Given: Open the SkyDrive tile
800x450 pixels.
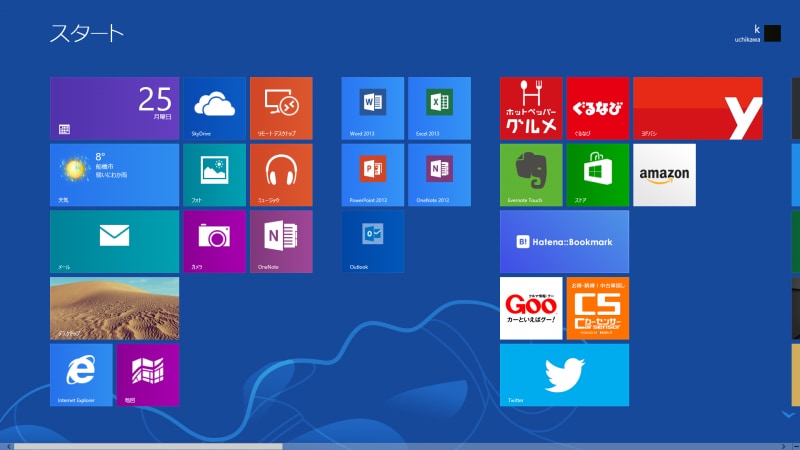Looking at the screenshot, I should click(214, 108).
